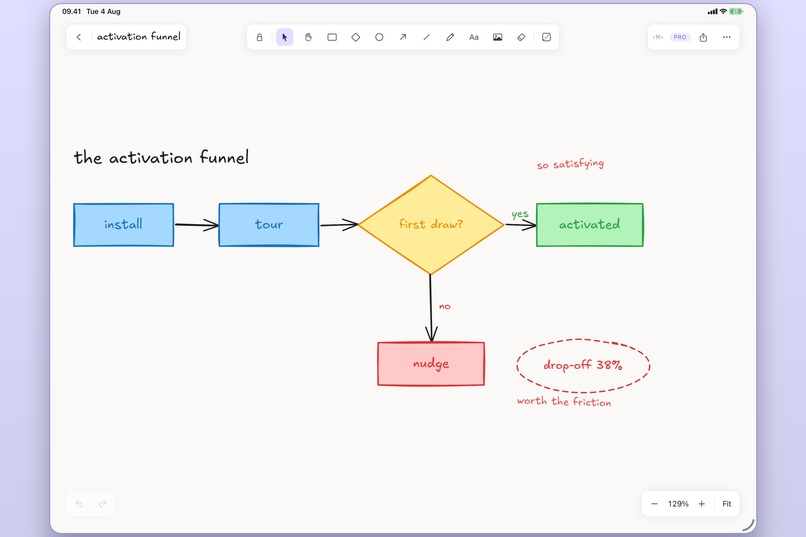Select the arrow from tour to diamond
This screenshot has width=806, height=537.
(x=339, y=225)
